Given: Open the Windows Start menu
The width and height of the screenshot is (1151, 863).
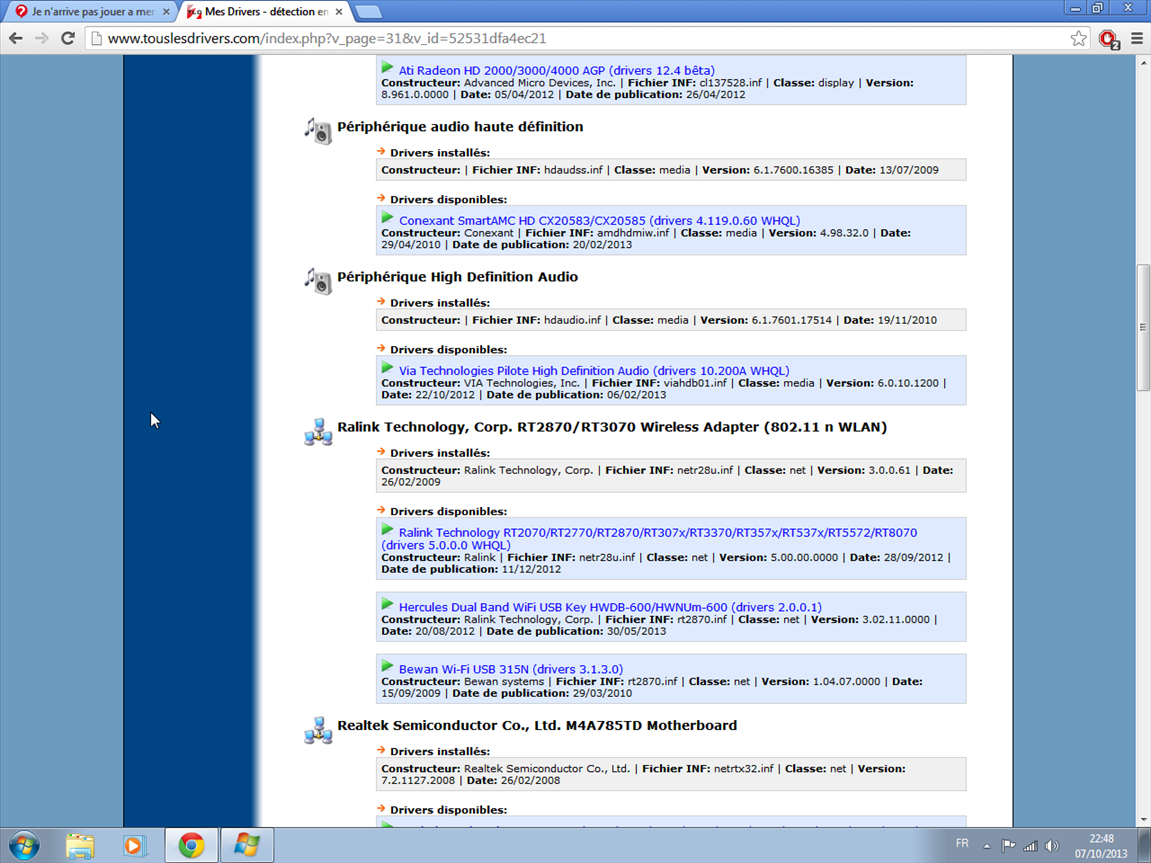Looking at the screenshot, I should 24,845.
